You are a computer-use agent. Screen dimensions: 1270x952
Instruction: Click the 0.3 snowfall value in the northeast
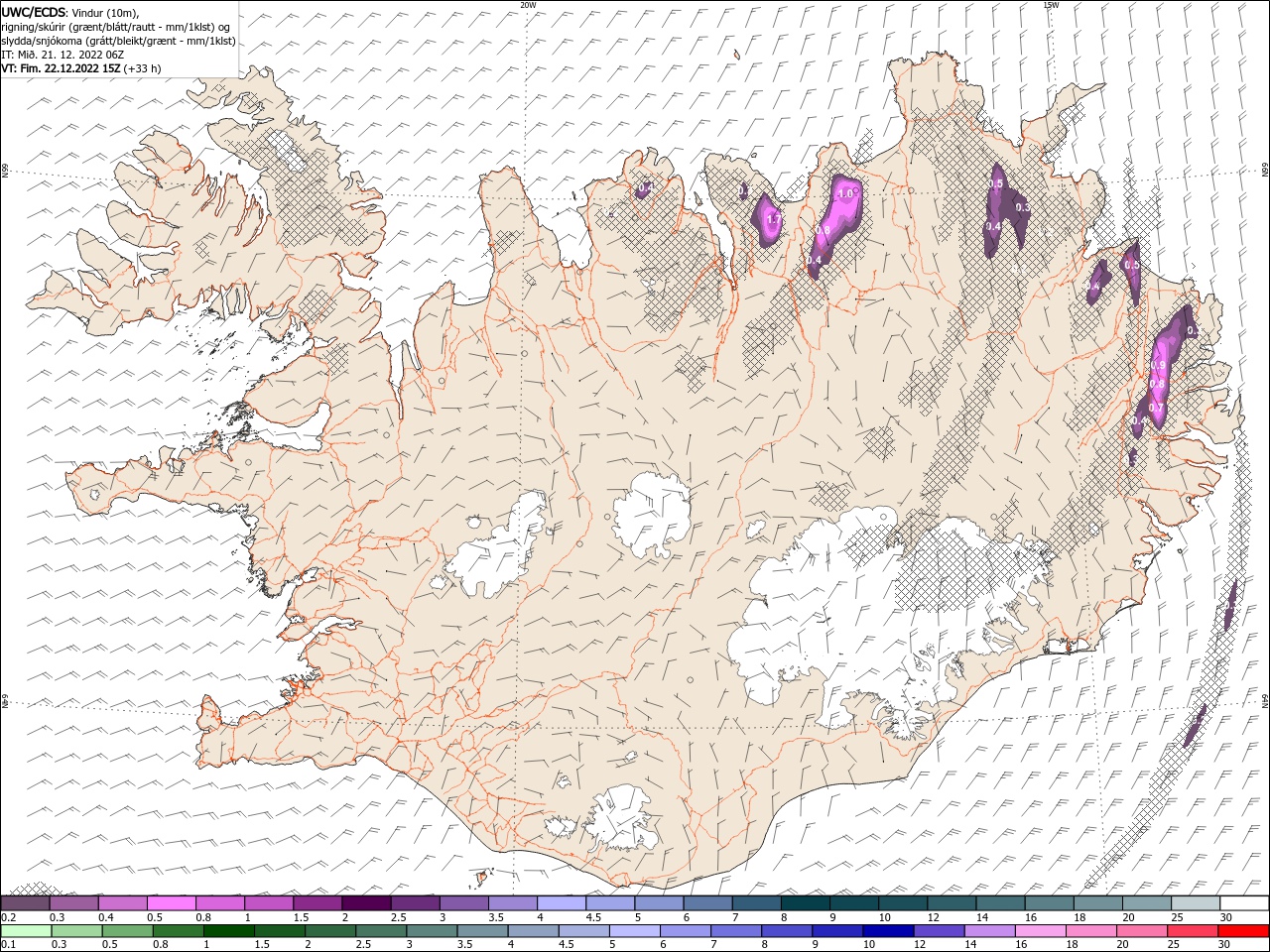1023,207
